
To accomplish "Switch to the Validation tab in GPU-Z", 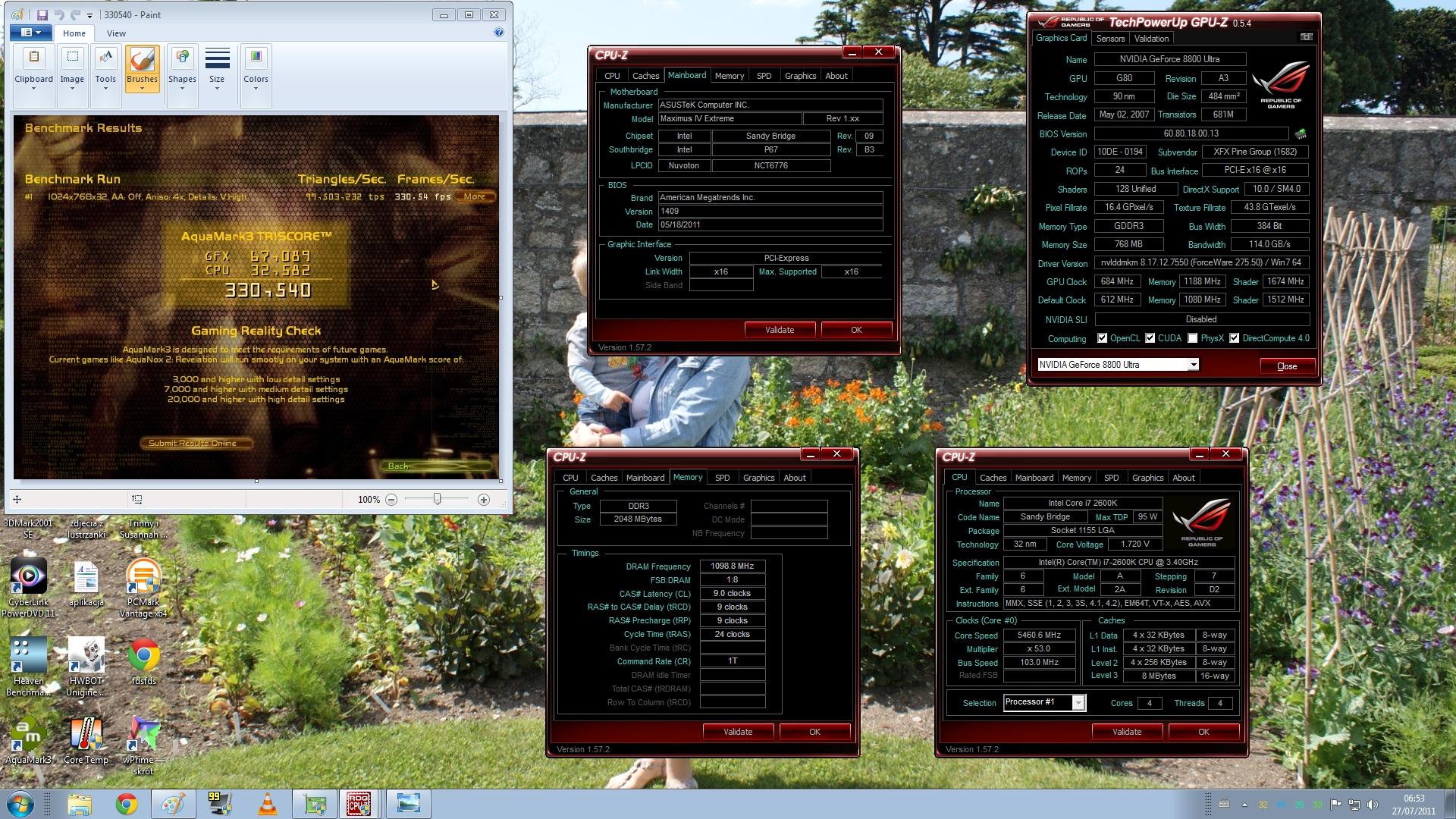I will pyautogui.click(x=1151, y=39).
